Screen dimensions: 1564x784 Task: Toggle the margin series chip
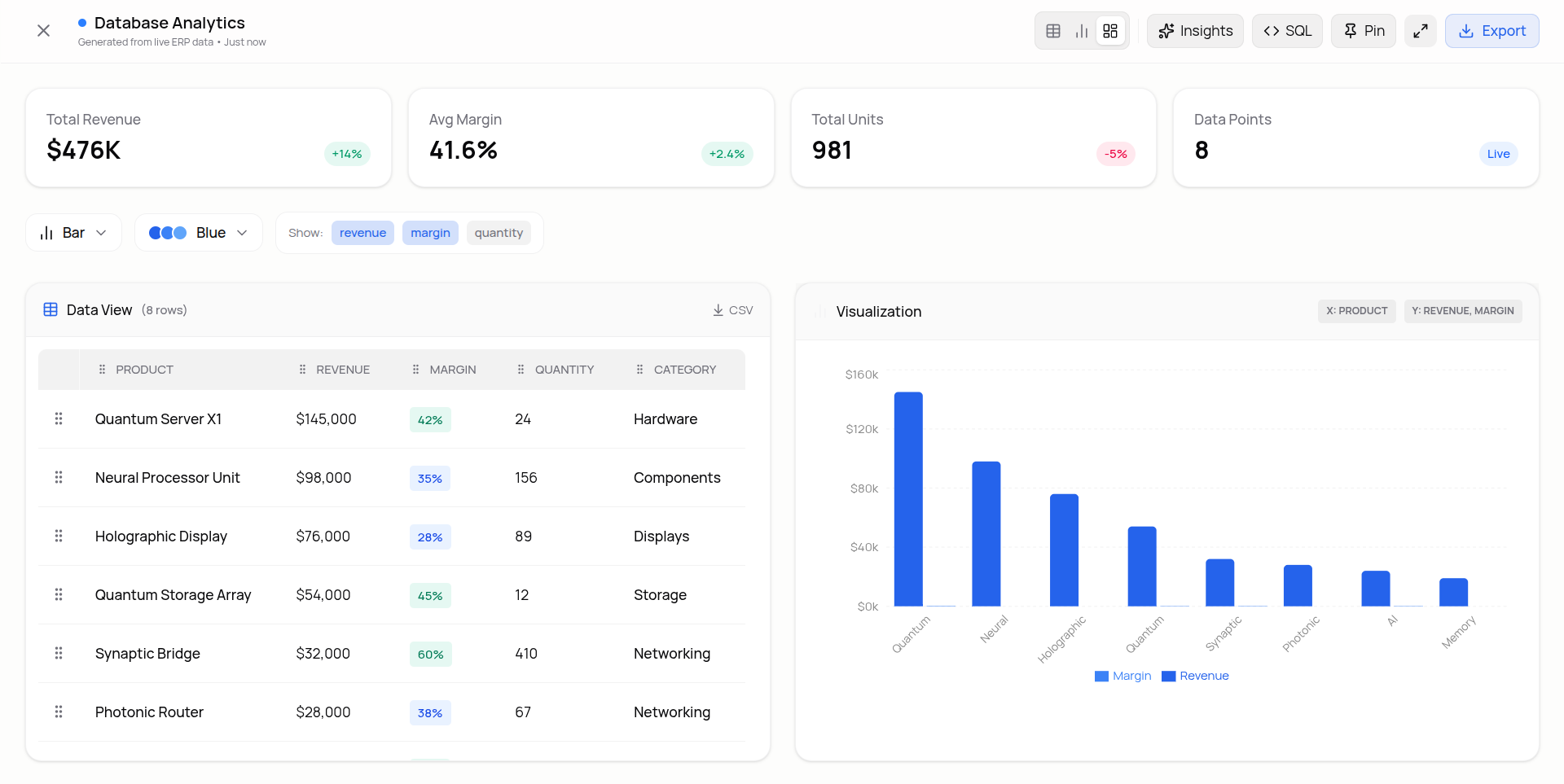pyautogui.click(x=430, y=233)
